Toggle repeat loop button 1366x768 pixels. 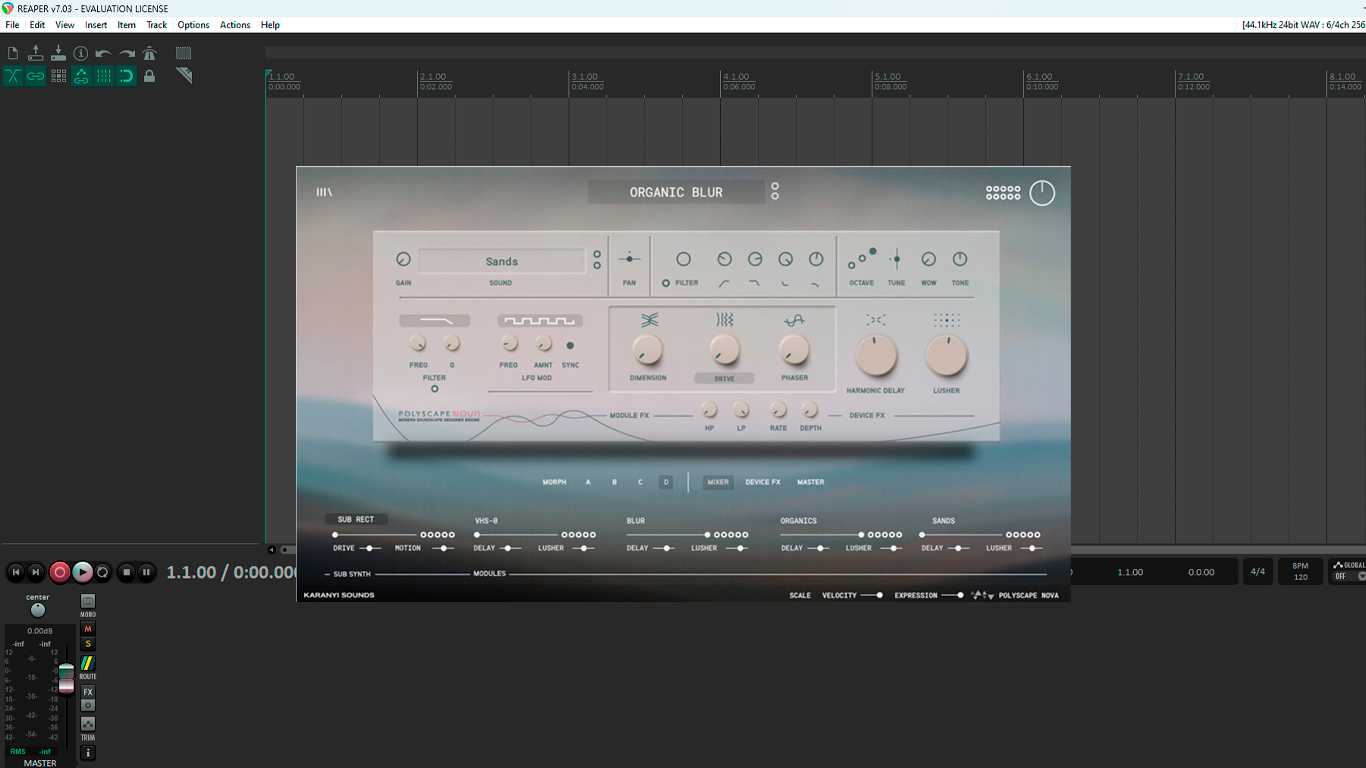point(103,572)
